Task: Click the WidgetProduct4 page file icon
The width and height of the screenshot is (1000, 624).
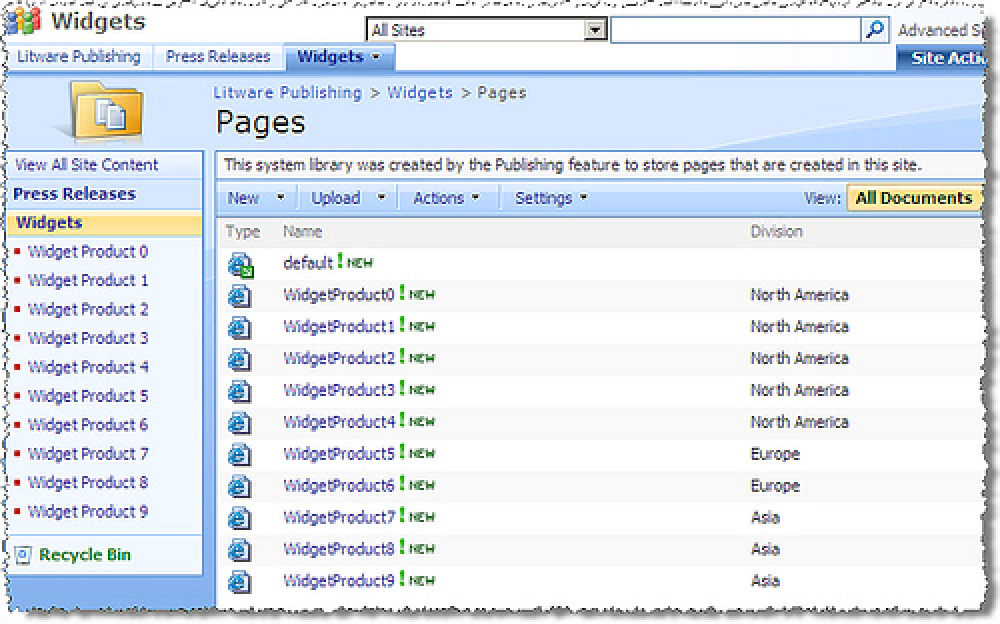Action: click(x=240, y=423)
